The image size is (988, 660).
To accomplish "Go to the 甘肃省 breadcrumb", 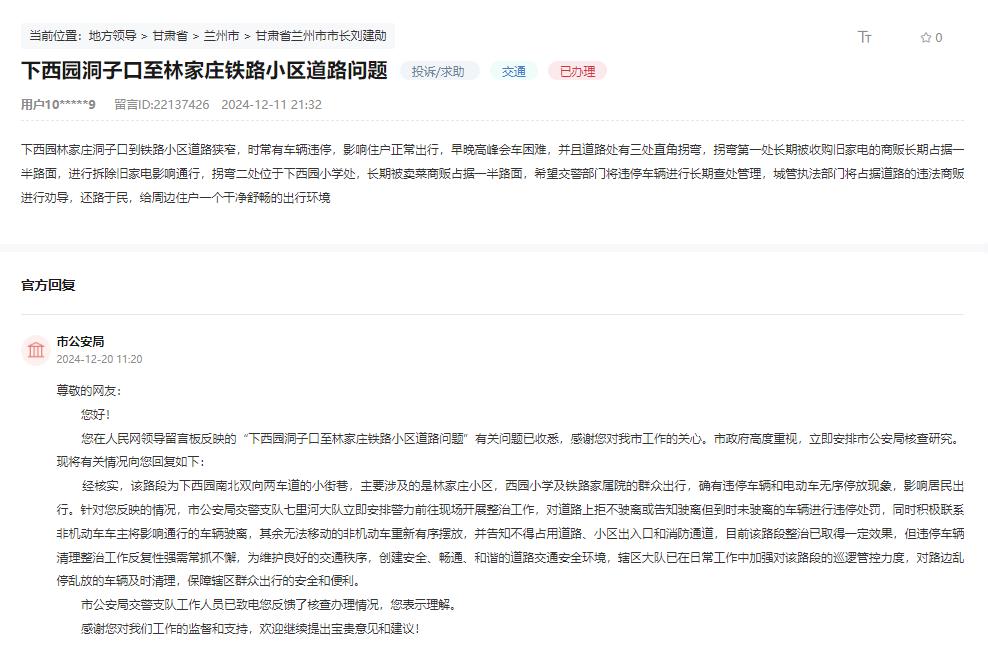I will 170,36.
